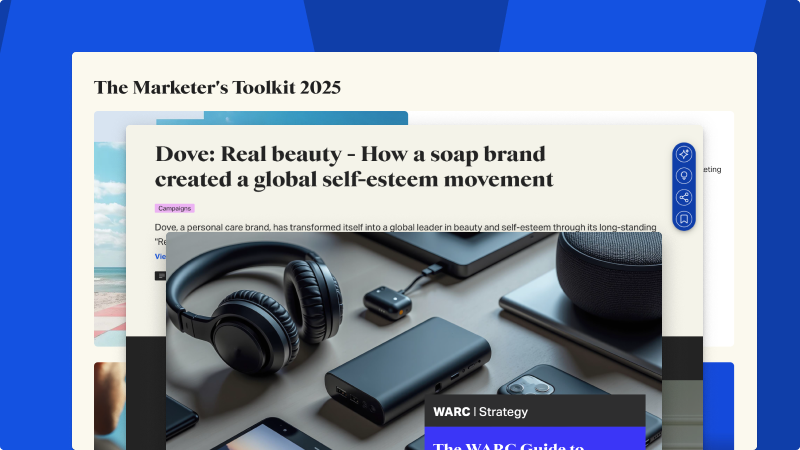Open The WARC Guide to title banner

click(535, 439)
